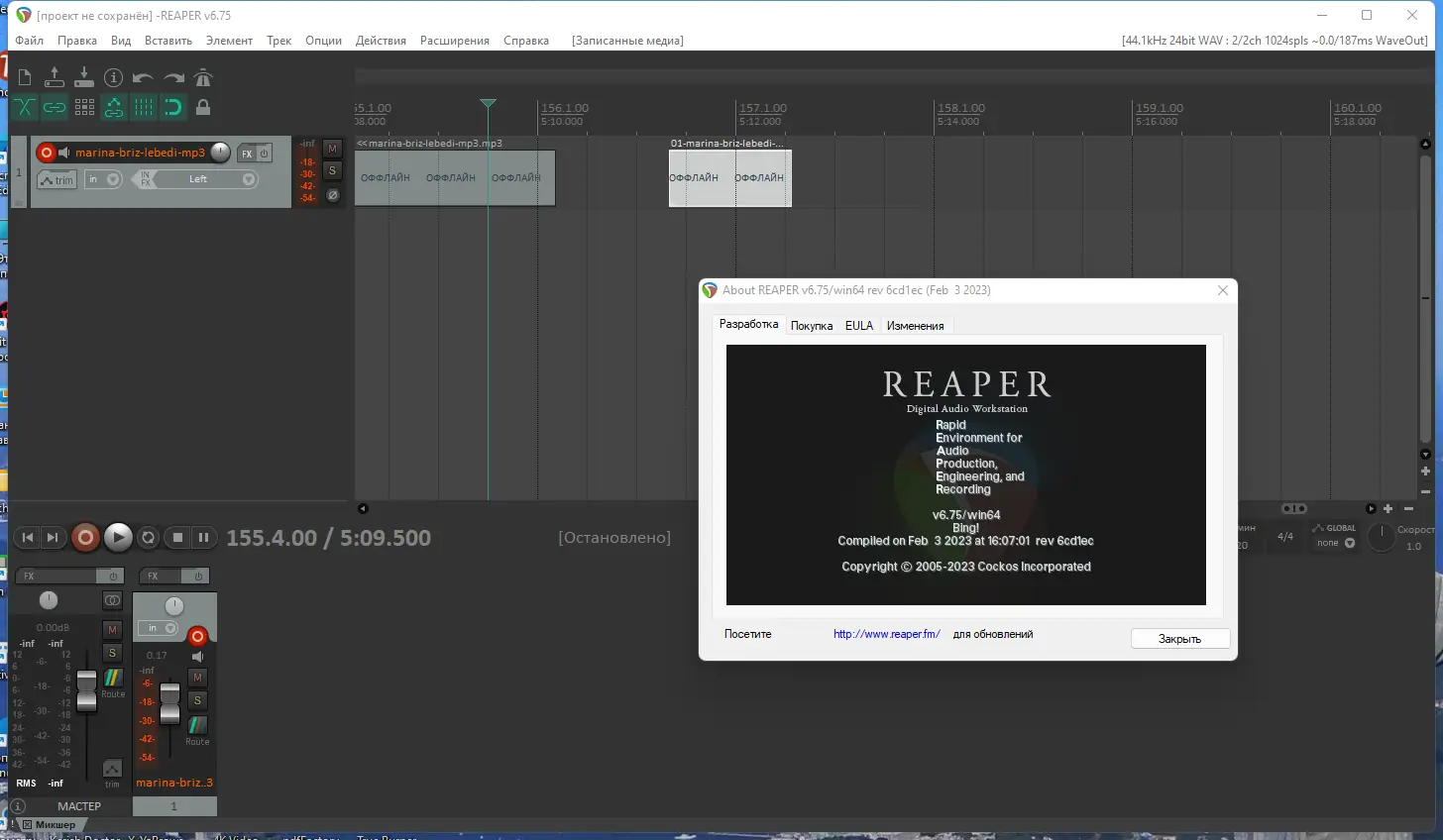Open the Трек menu

[278, 41]
